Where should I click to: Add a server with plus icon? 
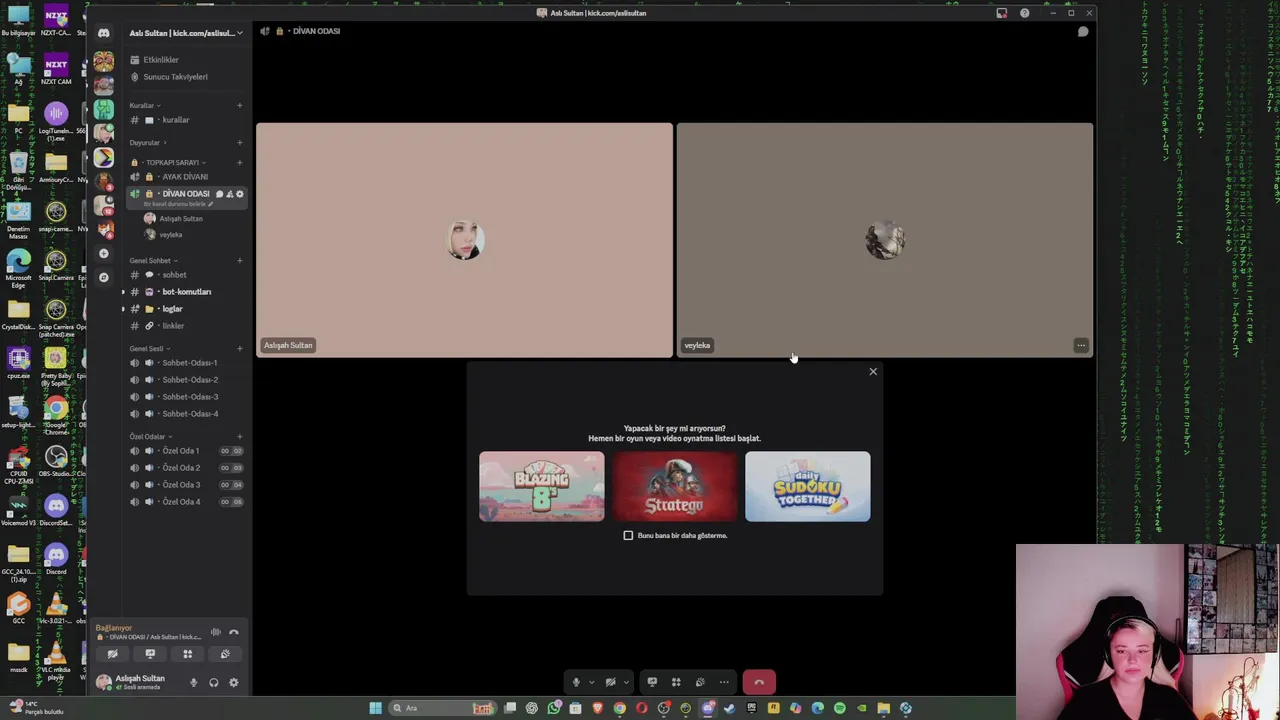pyautogui.click(x=103, y=254)
